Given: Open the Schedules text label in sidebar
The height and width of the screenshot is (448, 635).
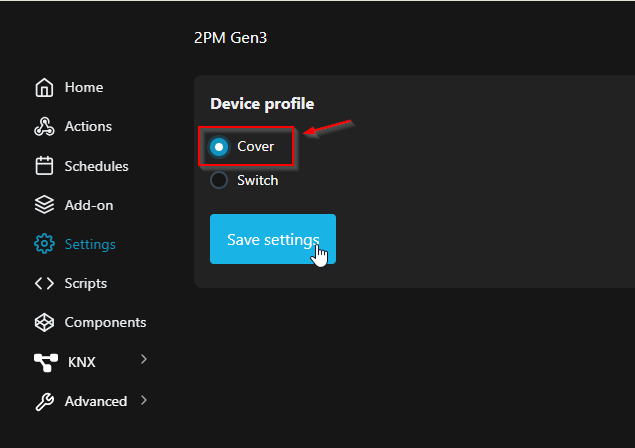Looking at the screenshot, I should click(96, 166).
